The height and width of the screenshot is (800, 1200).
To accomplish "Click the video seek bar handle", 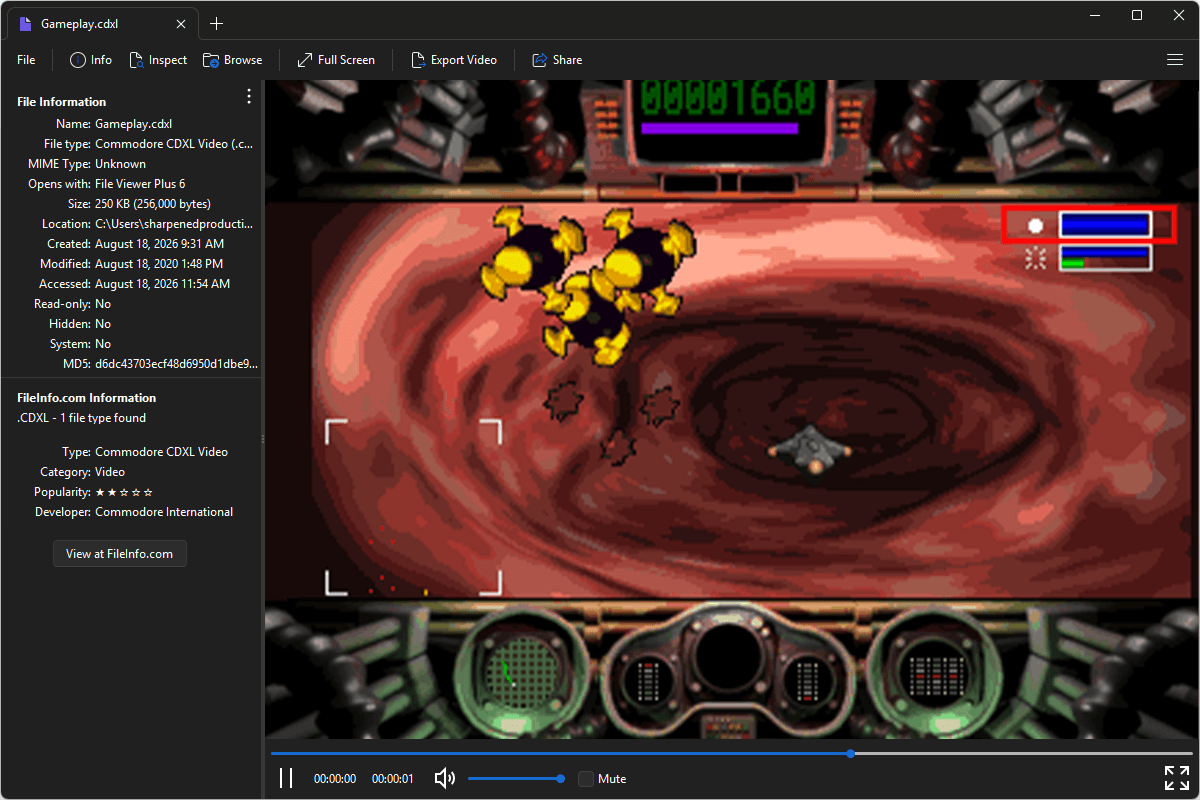I will click(x=850, y=753).
